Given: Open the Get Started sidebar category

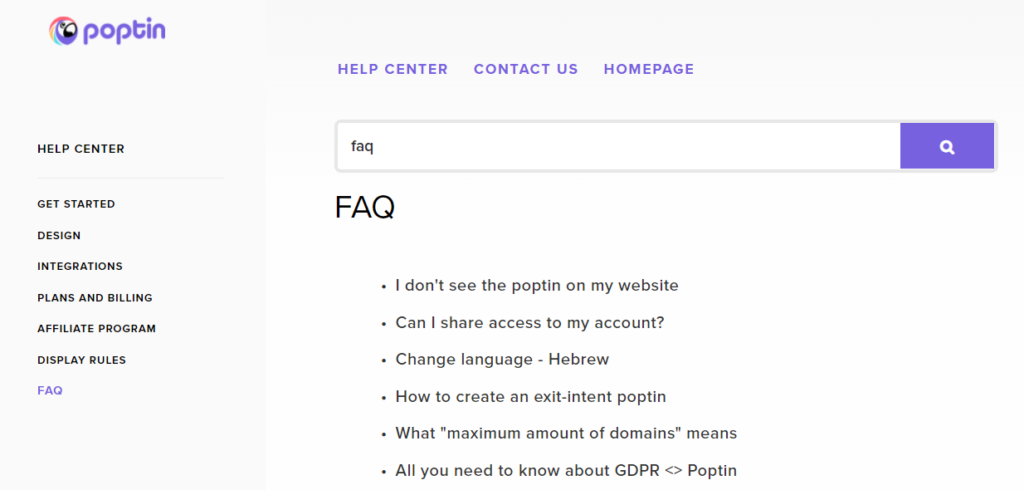Looking at the screenshot, I should click(76, 204).
